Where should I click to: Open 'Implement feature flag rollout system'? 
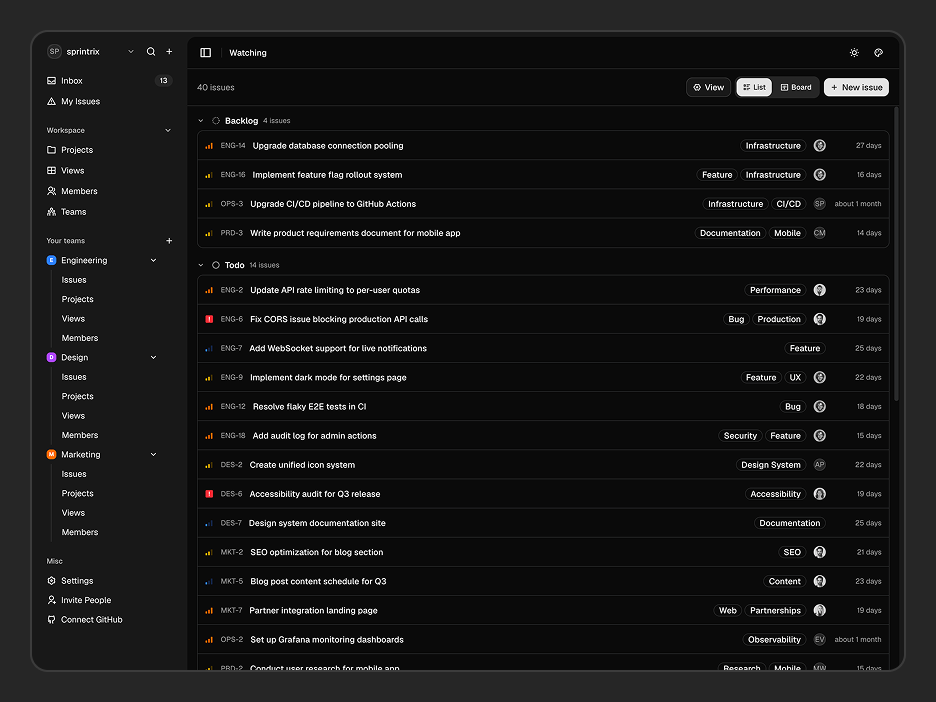[x=327, y=175]
